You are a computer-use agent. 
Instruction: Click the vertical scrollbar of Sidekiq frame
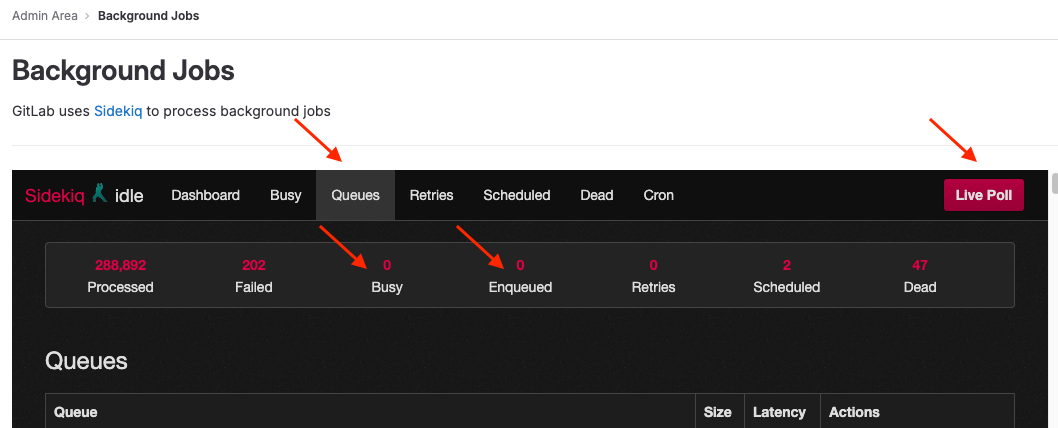tap(1053, 185)
